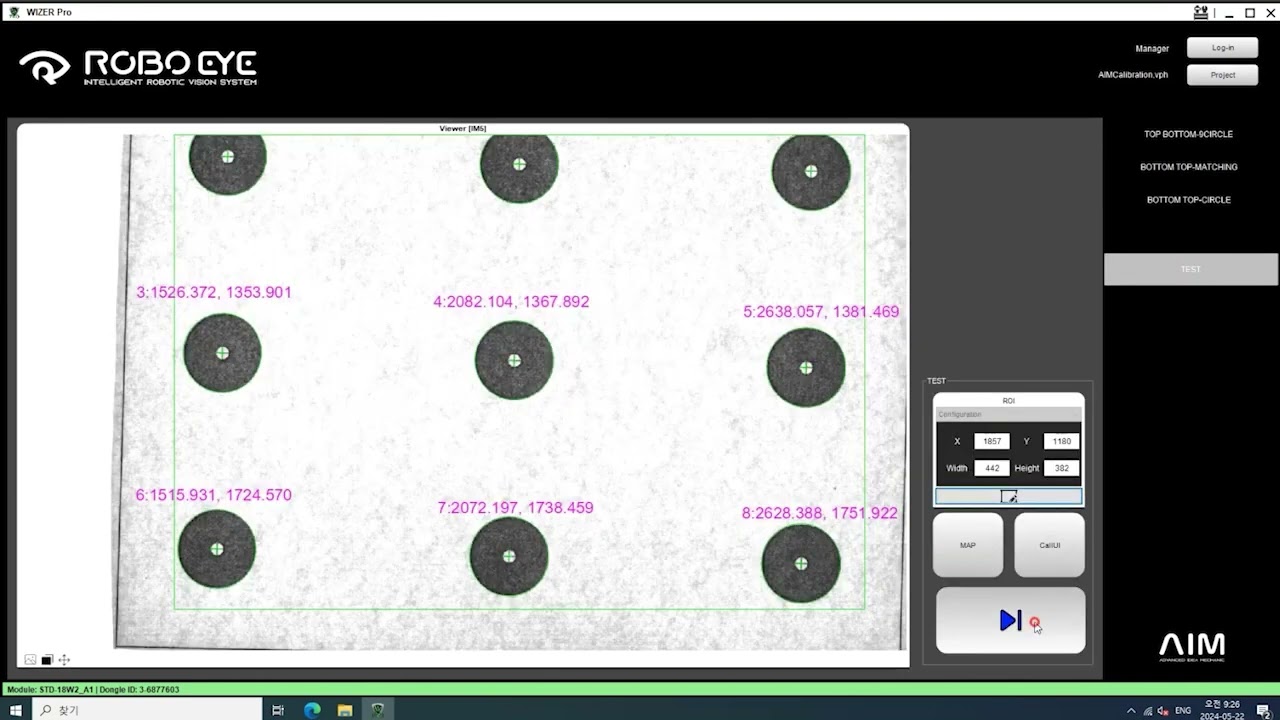Show hidden system tray icons
Viewport: 1280px width, 720px height.
[x=1131, y=711]
